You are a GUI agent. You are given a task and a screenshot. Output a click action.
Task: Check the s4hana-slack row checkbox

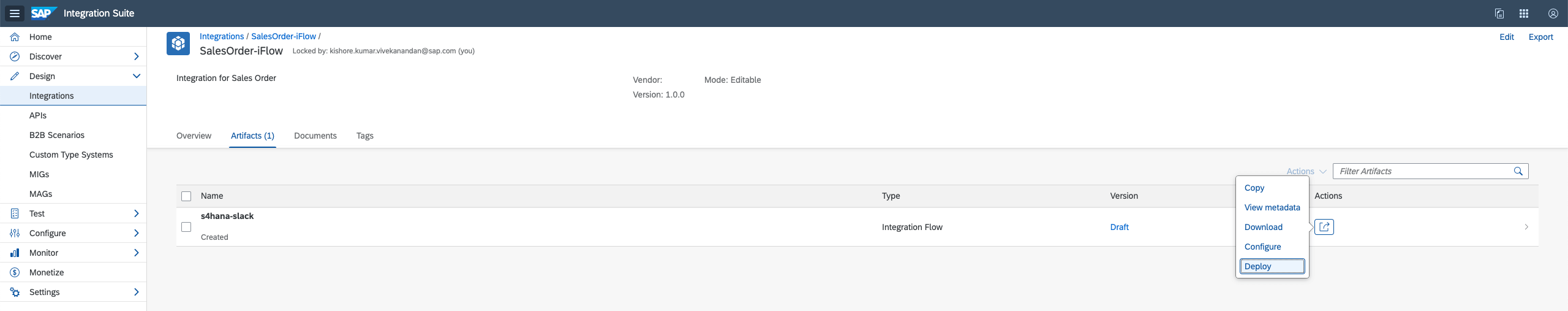point(187,227)
